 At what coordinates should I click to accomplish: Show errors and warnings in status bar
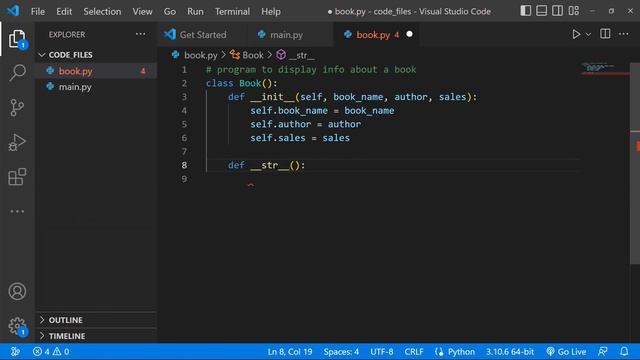(x=51, y=351)
